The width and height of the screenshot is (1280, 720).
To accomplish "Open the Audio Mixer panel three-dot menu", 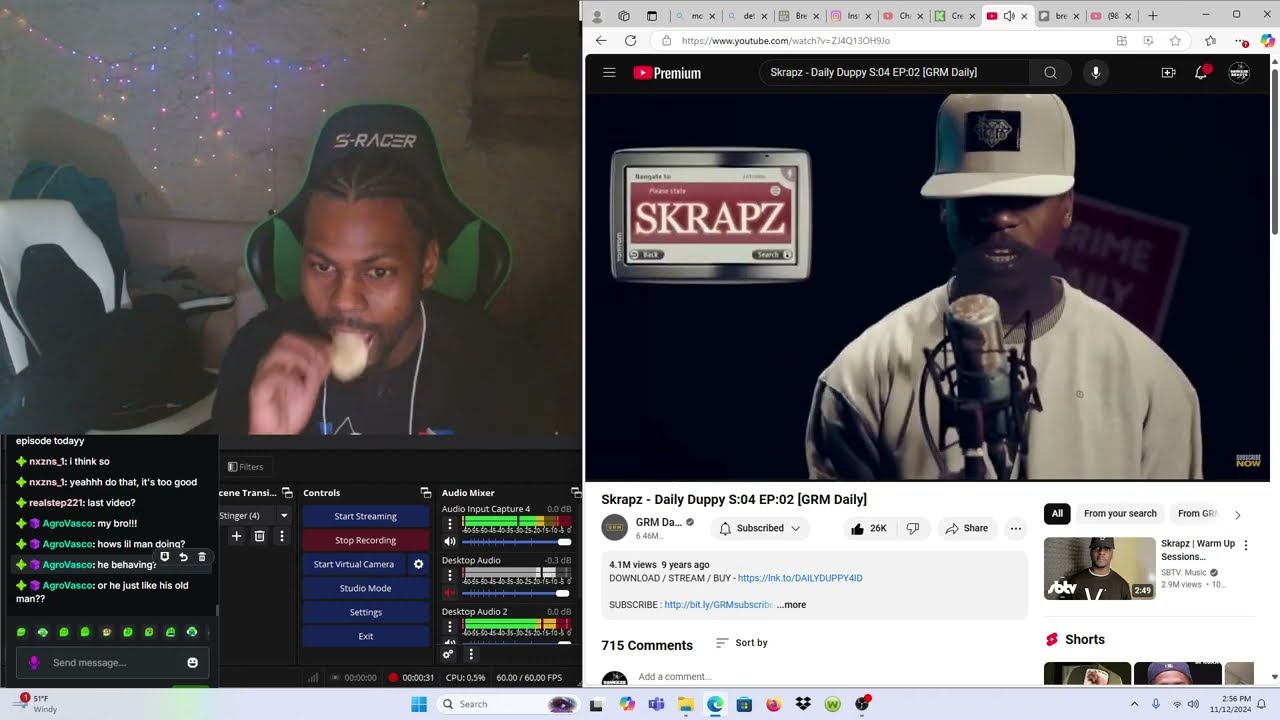I will (470, 654).
